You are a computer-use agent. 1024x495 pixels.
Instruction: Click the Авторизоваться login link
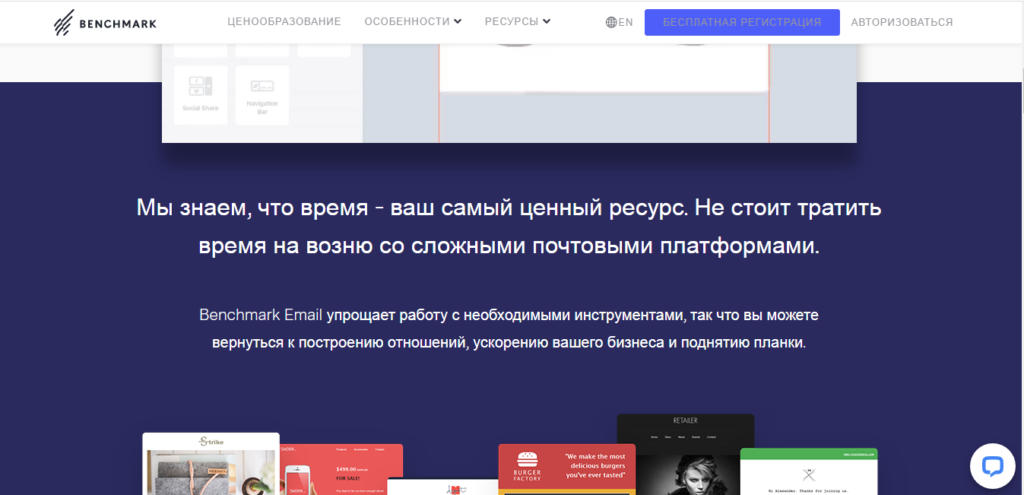pos(901,22)
